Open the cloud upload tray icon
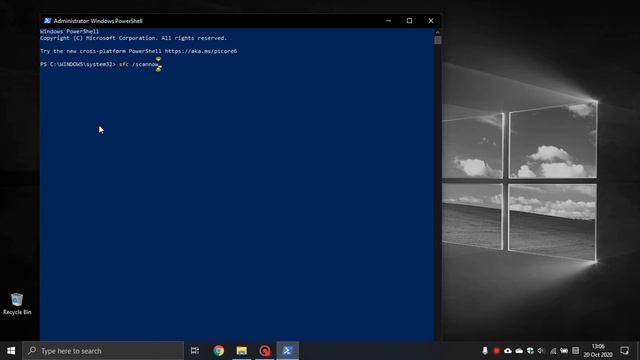The height and width of the screenshot is (360, 640). coord(508,351)
